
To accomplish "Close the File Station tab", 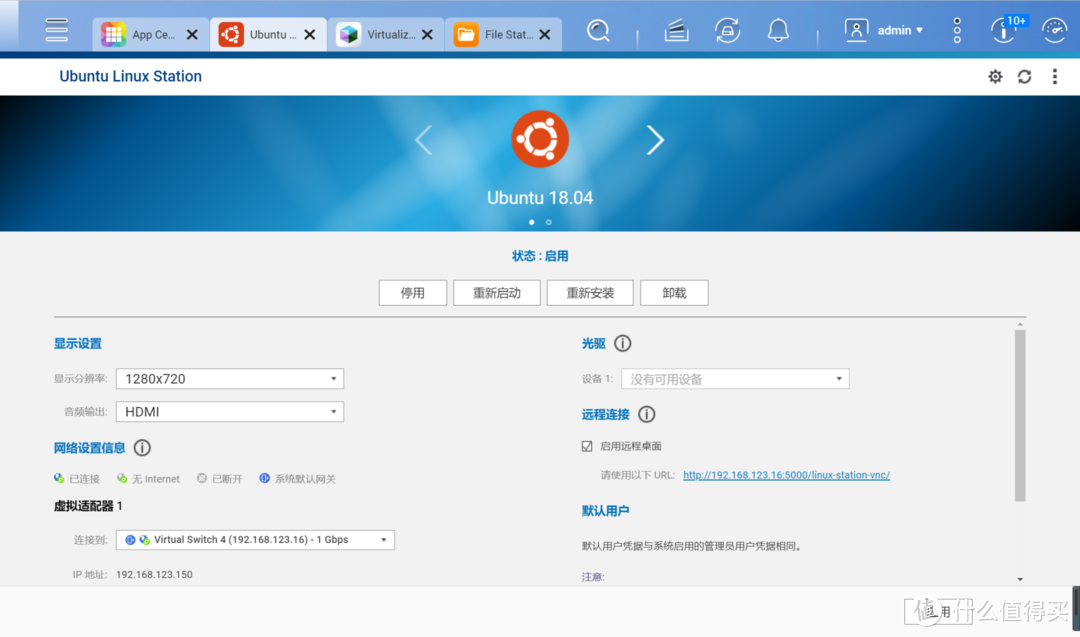I will pos(545,34).
